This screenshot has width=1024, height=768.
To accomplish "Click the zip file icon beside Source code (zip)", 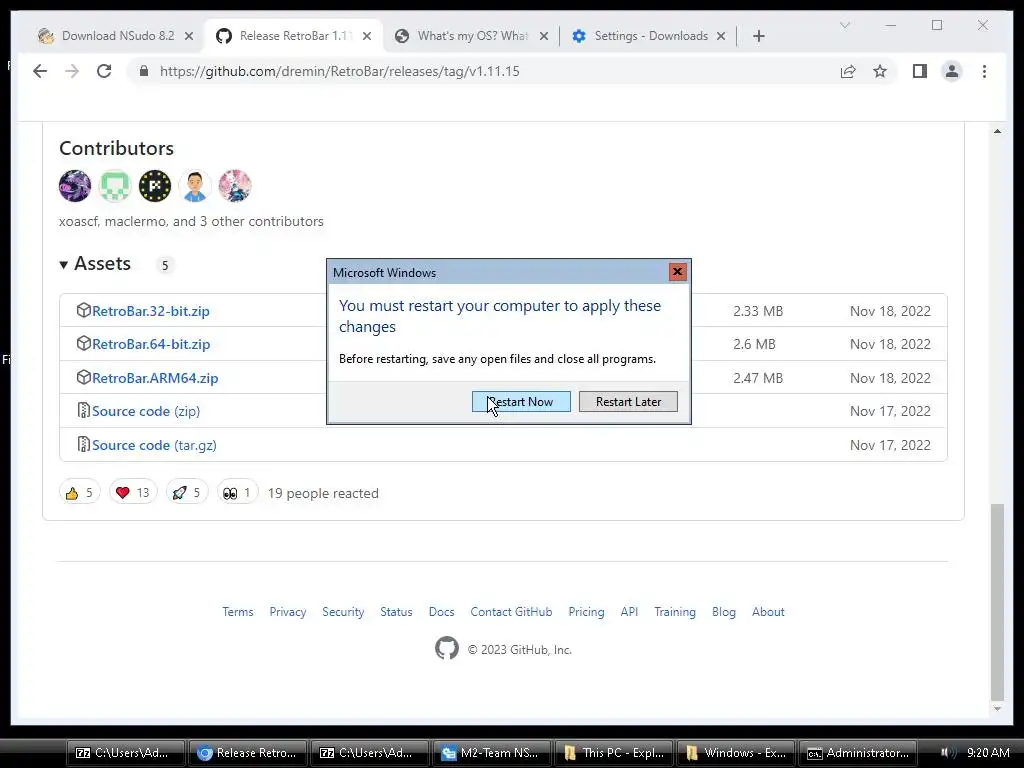I will pyautogui.click(x=83, y=410).
